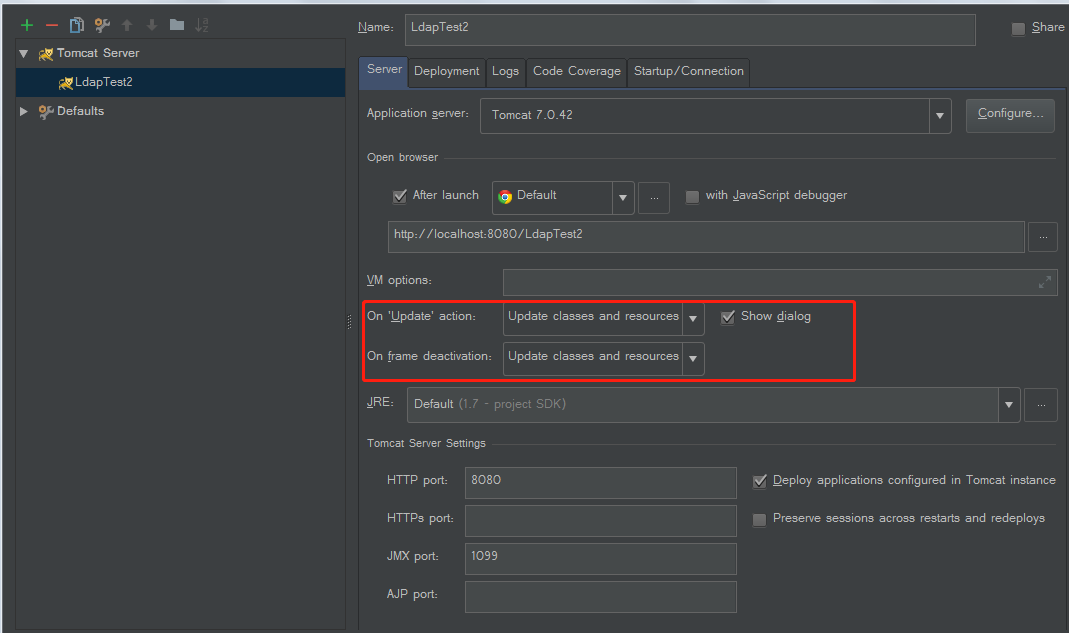This screenshot has width=1069, height=633.
Task: Open the JRE dropdown
Action: click(x=1009, y=405)
